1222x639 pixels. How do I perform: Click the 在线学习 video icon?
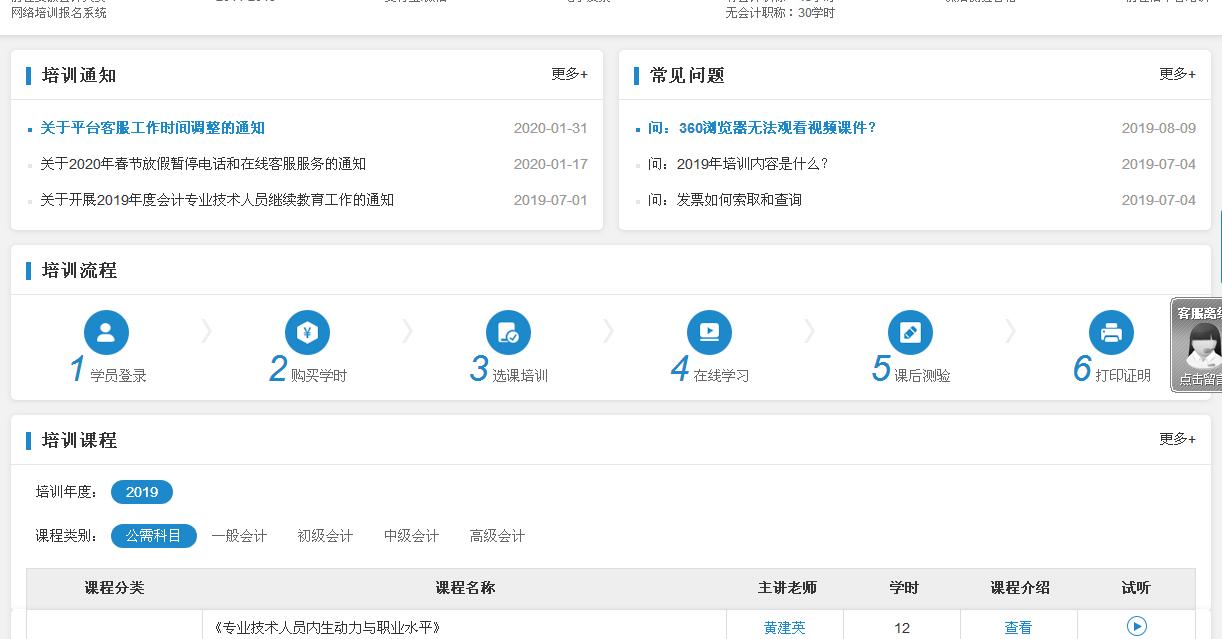tap(709, 333)
